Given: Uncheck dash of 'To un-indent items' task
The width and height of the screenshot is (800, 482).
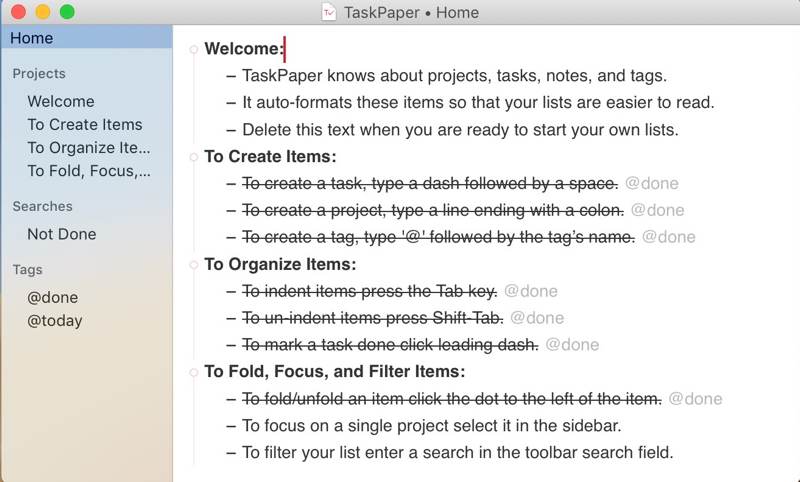Looking at the screenshot, I should point(231,318).
